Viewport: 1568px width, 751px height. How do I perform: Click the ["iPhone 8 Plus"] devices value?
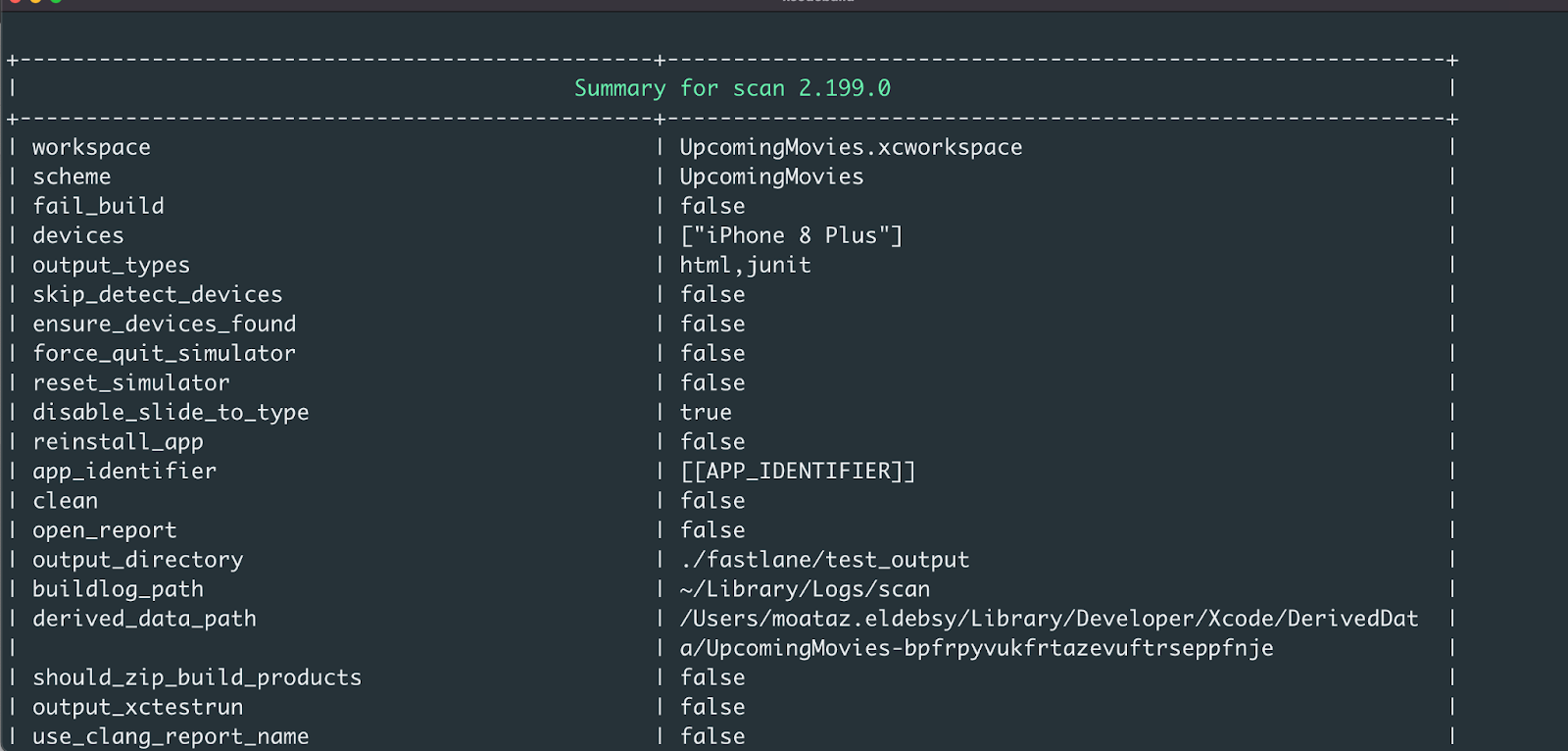791,235
